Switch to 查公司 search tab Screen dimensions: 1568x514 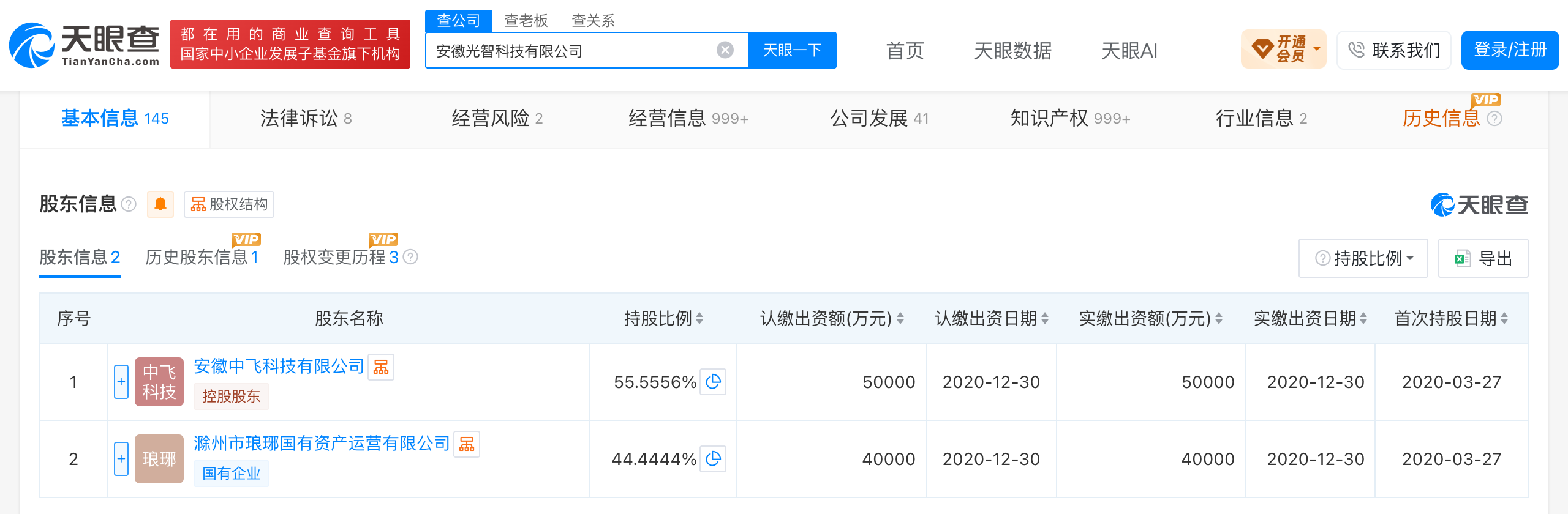pyautogui.click(x=459, y=21)
